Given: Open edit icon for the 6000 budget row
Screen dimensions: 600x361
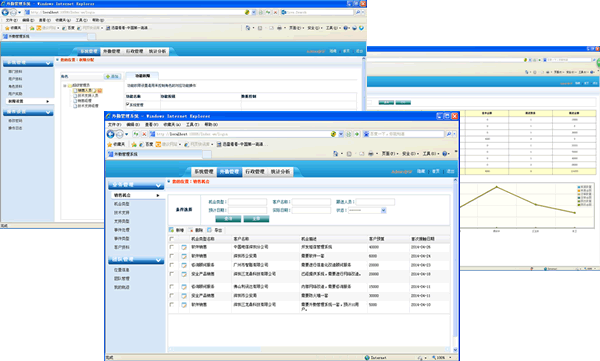Looking at the screenshot, I should (184, 256).
